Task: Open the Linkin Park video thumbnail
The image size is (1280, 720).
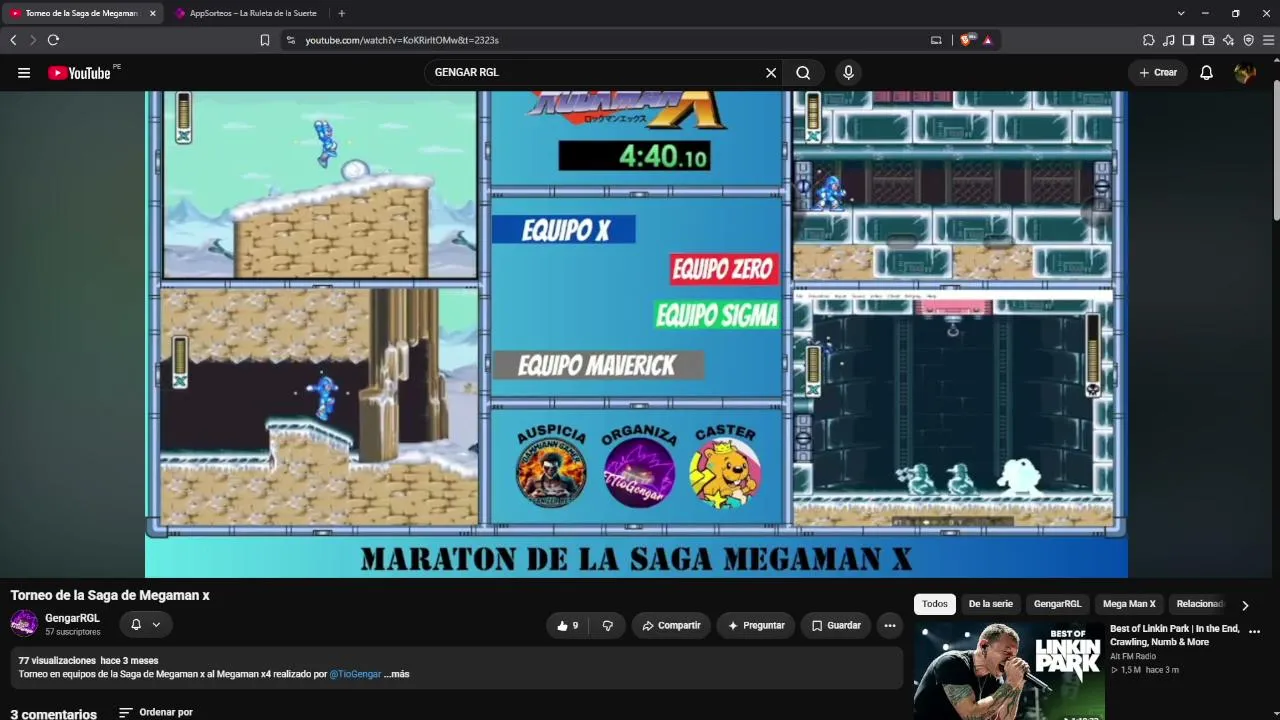Action: click(x=1008, y=671)
